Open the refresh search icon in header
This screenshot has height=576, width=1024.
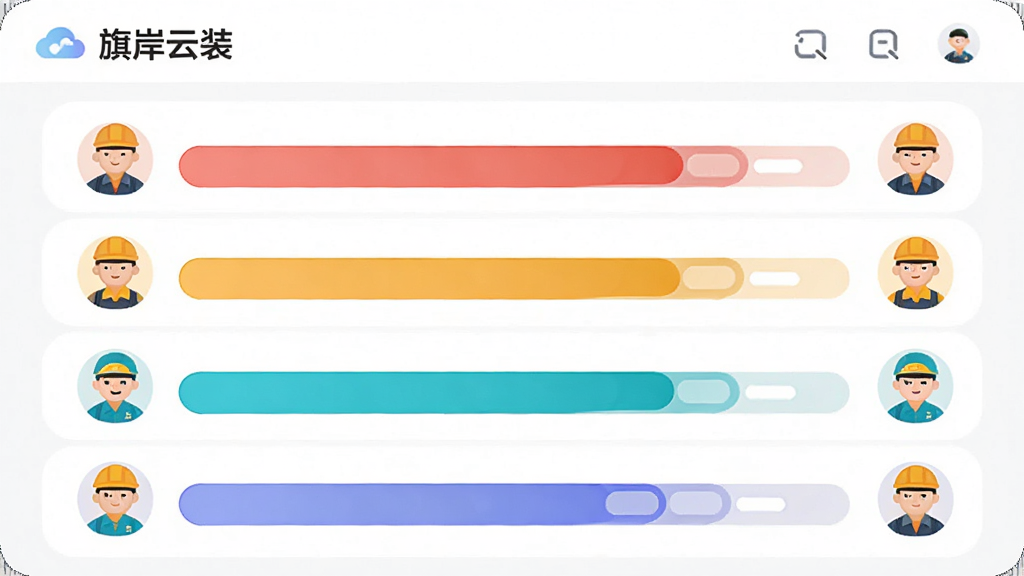(810, 44)
